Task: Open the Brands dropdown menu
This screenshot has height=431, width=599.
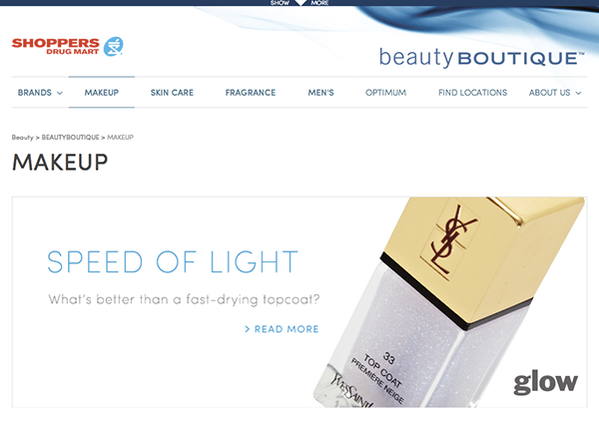Action: [40, 92]
